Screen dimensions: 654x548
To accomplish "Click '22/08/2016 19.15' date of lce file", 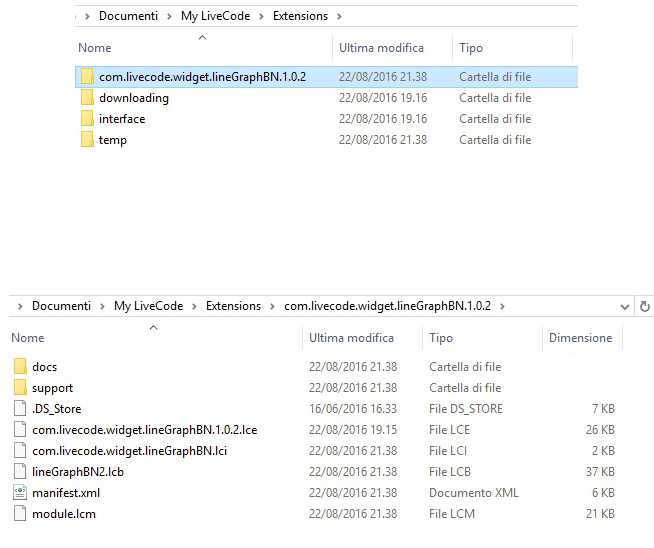I will [353, 430].
